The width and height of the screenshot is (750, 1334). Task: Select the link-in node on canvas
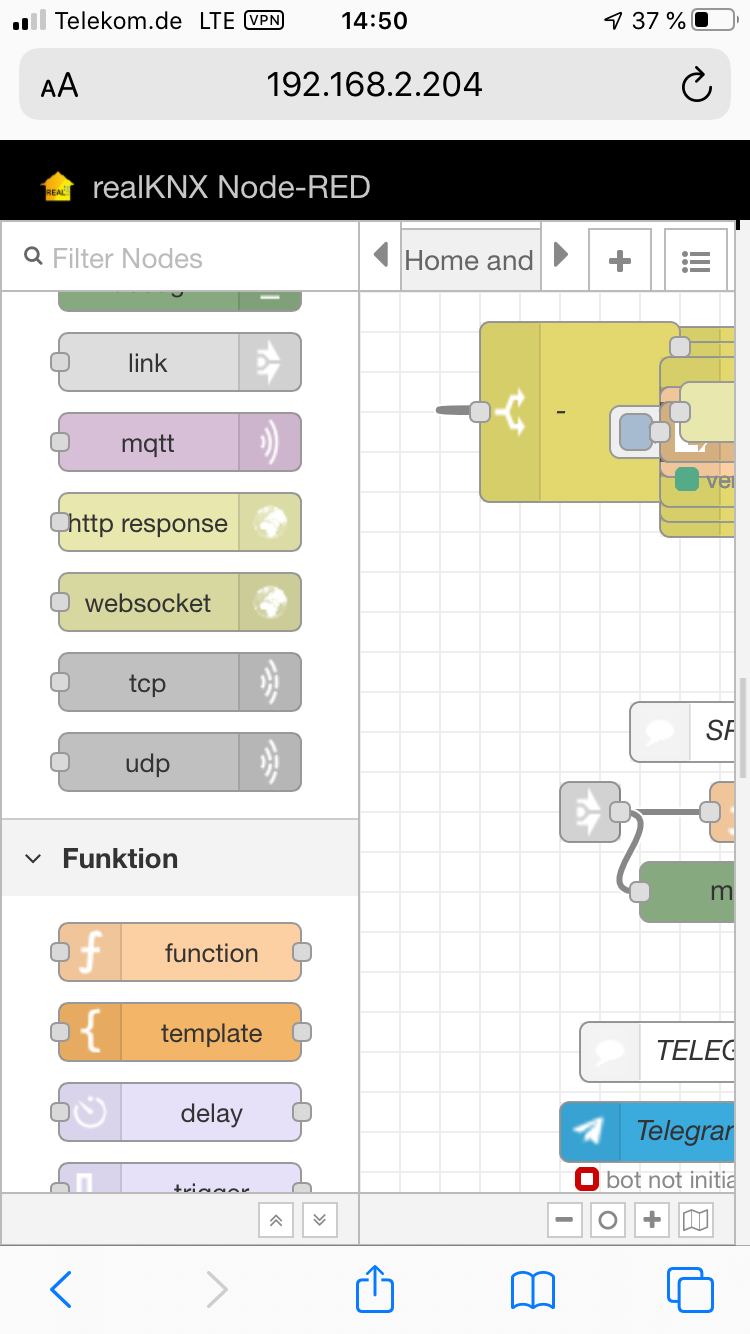[x=590, y=811]
